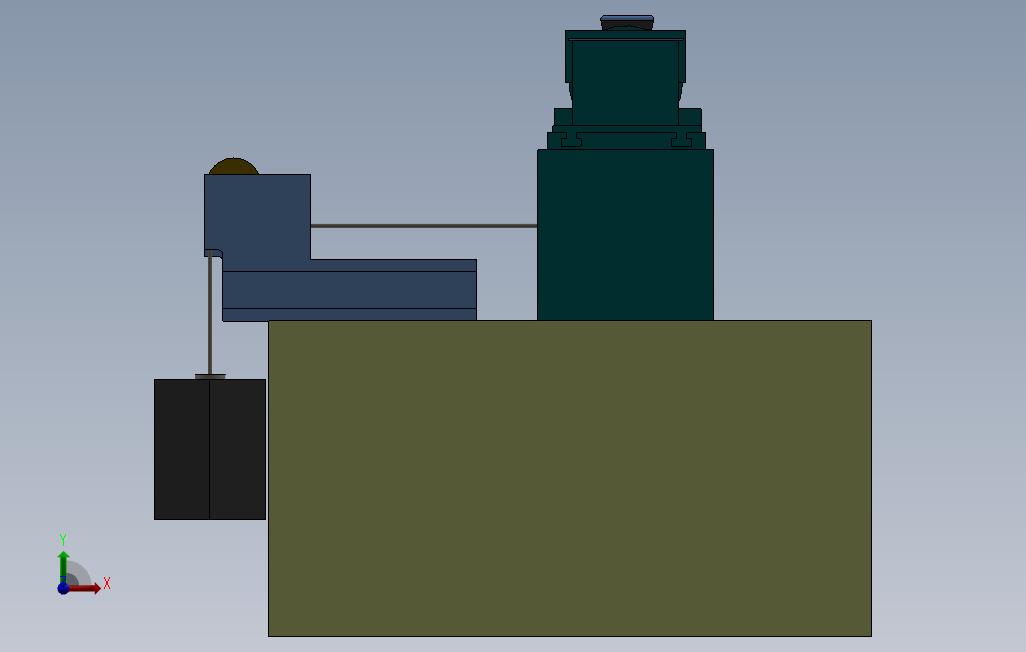Screen dimensions: 1026x652
Task: Pick the brown dome atop the blue bracket
Action: click(x=234, y=166)
